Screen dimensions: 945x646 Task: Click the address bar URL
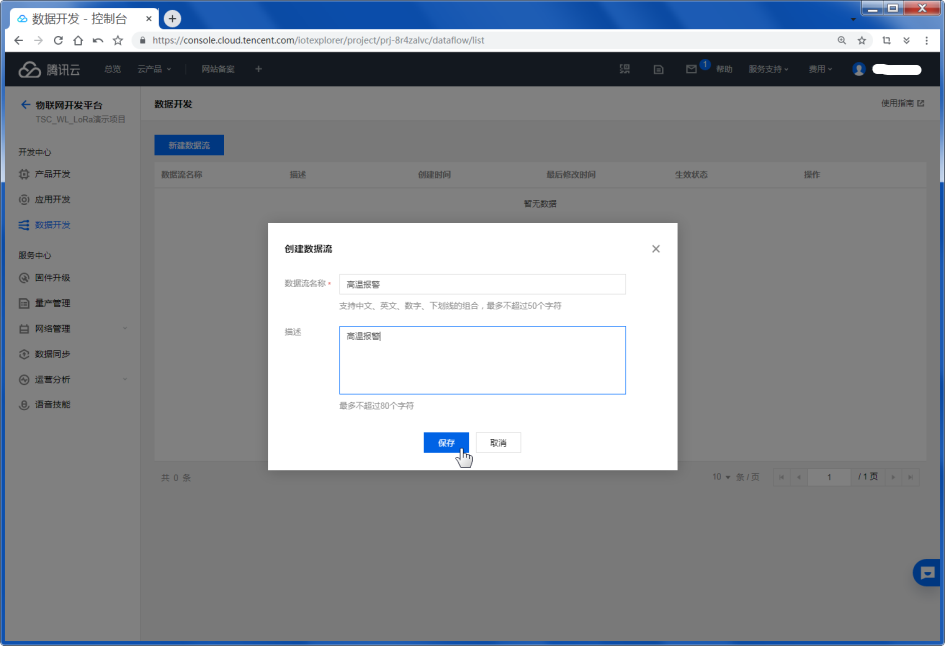click(318, 40)
